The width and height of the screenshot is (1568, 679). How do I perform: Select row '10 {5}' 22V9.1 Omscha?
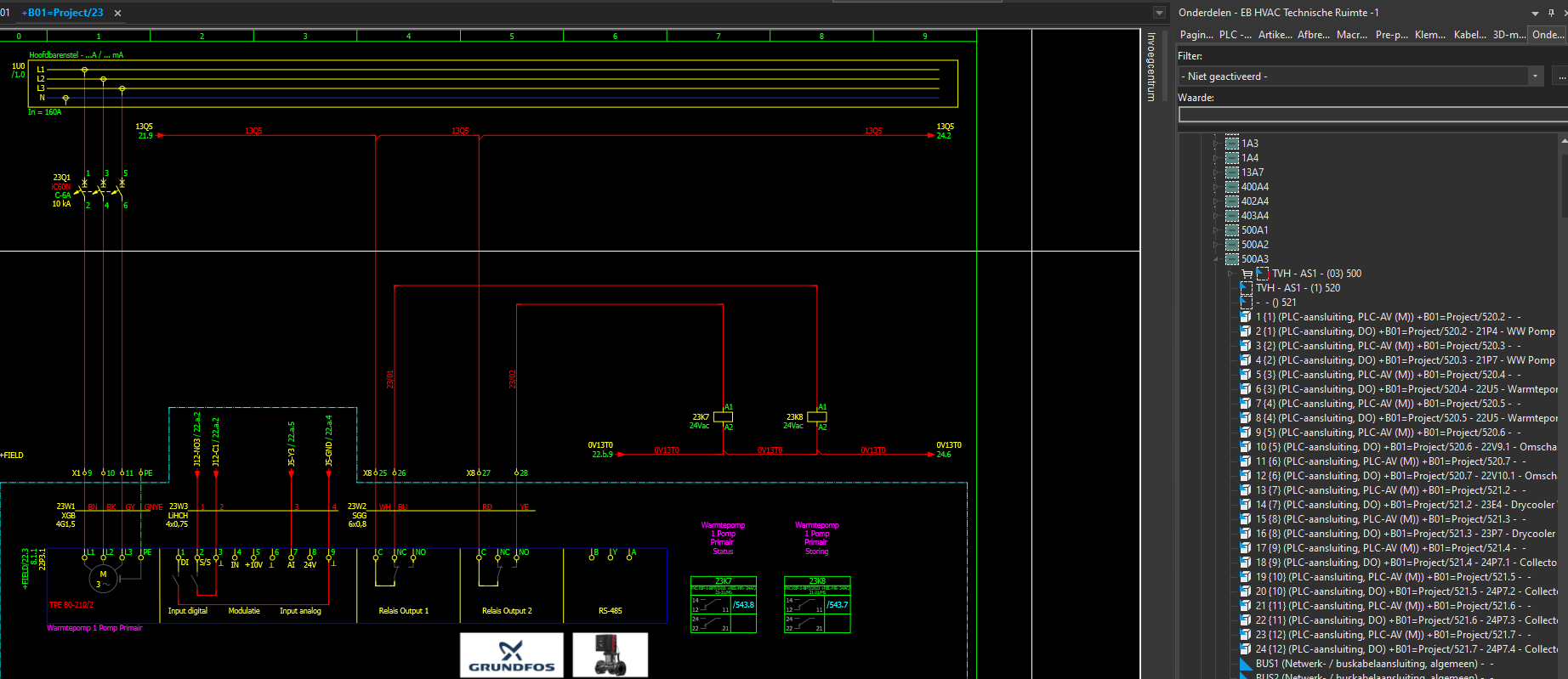coord(1406,447)
